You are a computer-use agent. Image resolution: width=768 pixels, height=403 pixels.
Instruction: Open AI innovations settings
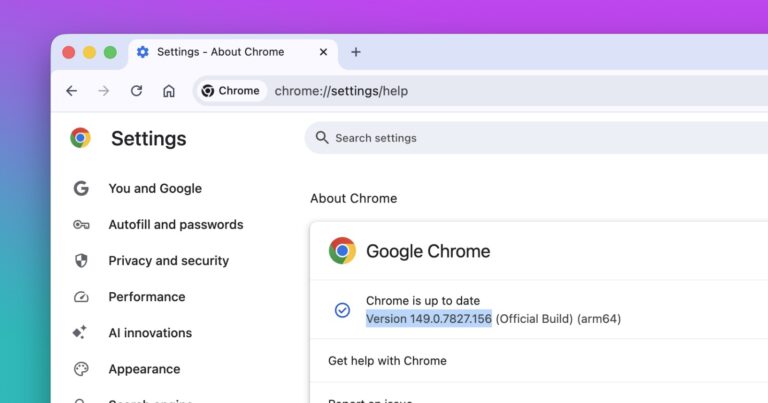coord(150,333)
